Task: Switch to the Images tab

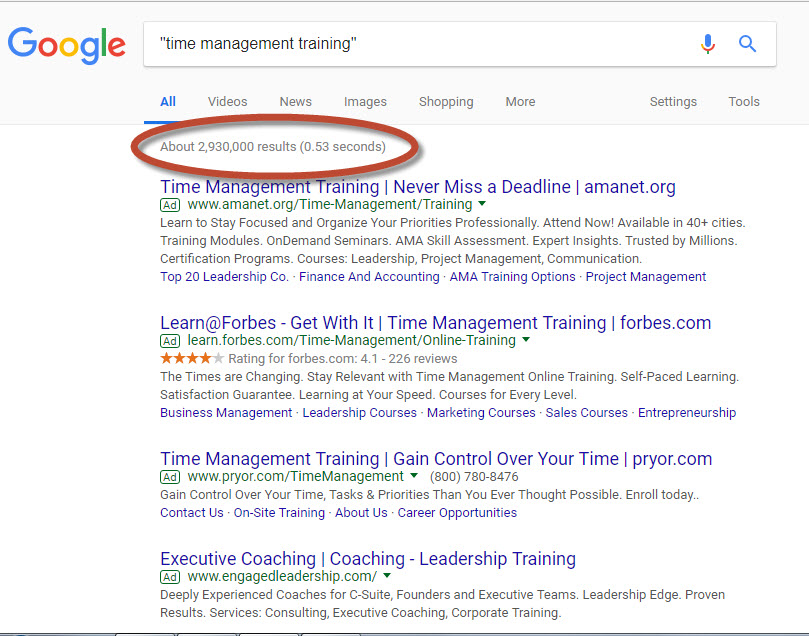Action: click(x=365, y=102)
